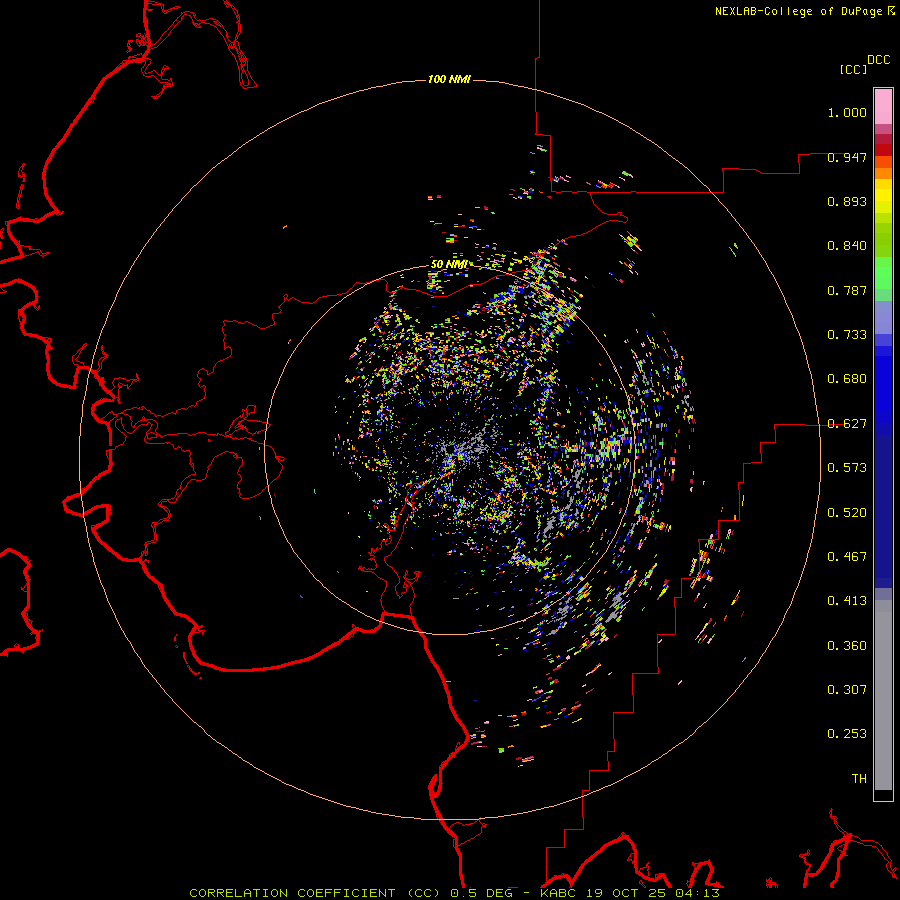Click the 0.947 value on color scale

coord(847,157)
